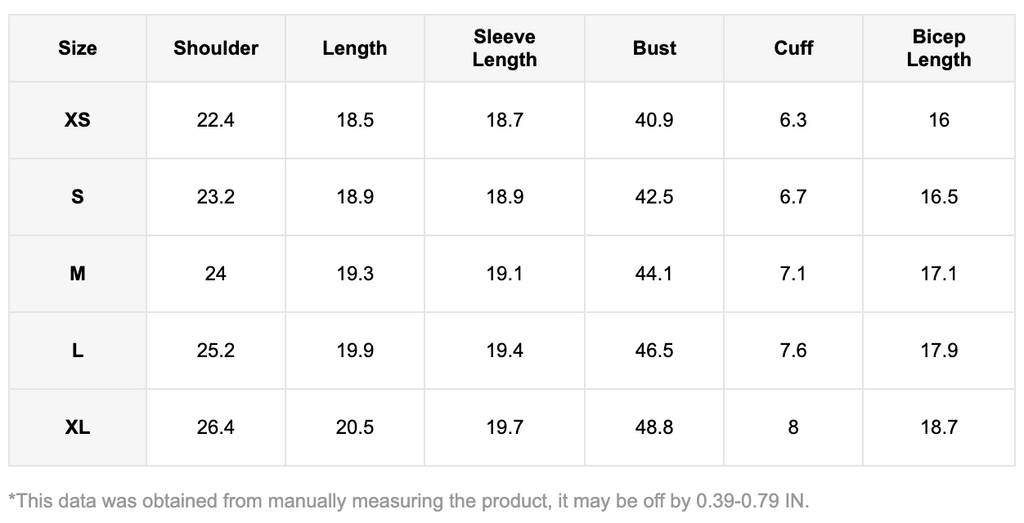Click the XL length value 20.5

[x=355, y=428]
